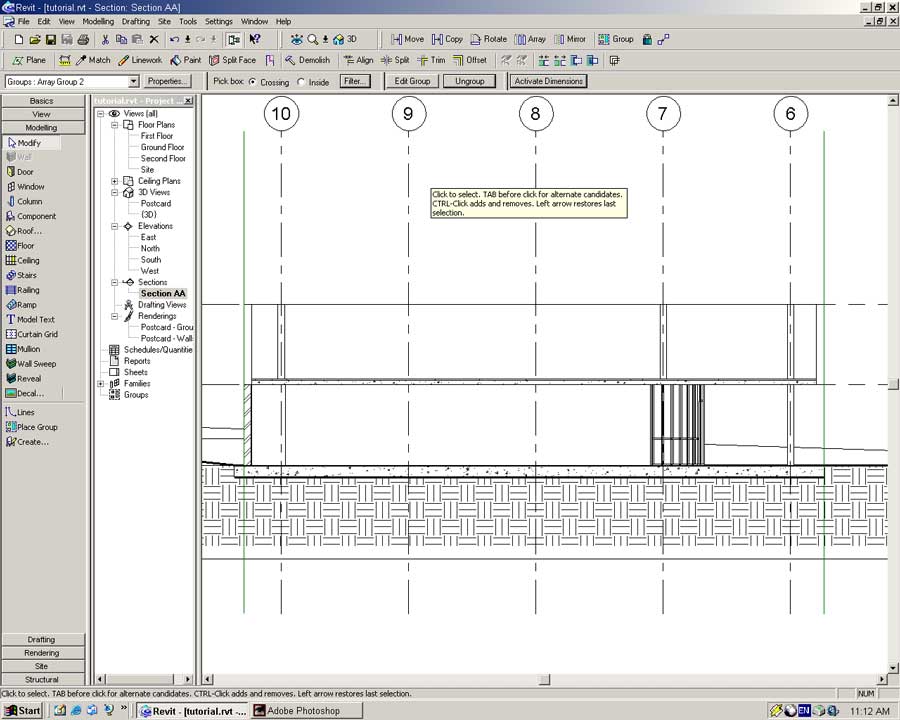Activate the Mirror tool
Image resolution: width=900 pixels, height=720 pixels.
[569, 39]
